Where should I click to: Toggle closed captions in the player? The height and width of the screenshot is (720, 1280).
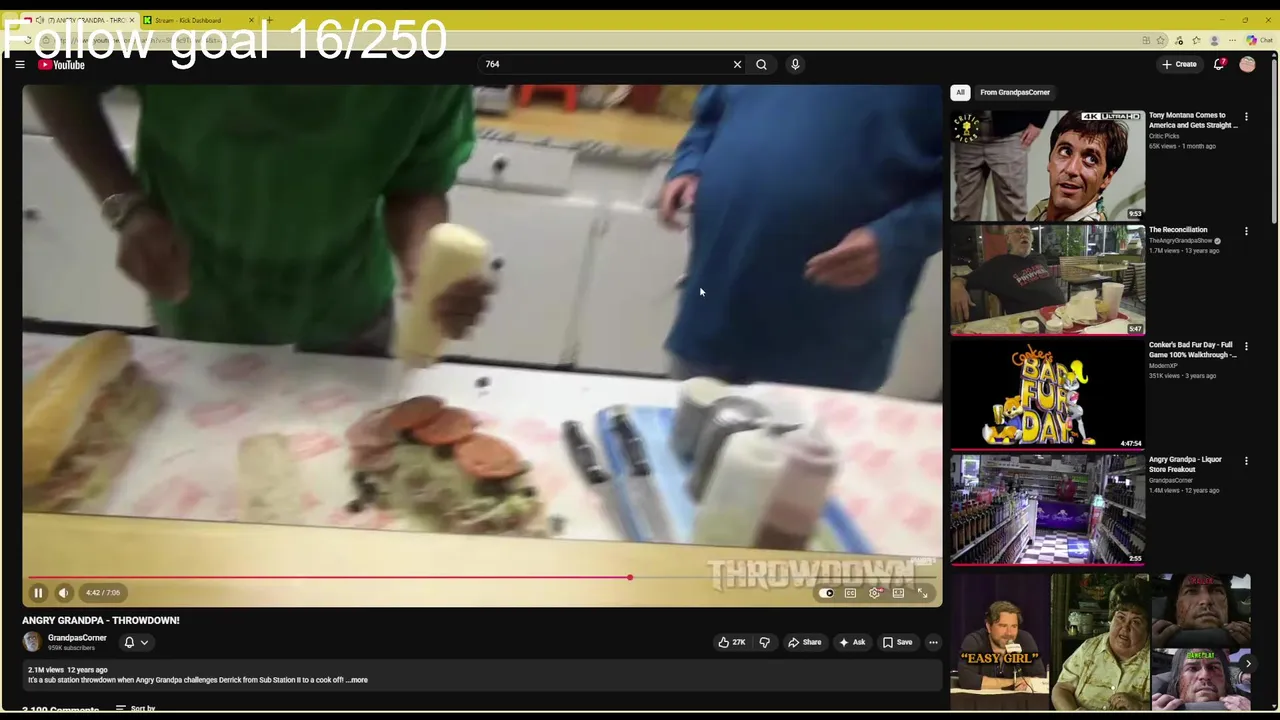click(850, 593)
